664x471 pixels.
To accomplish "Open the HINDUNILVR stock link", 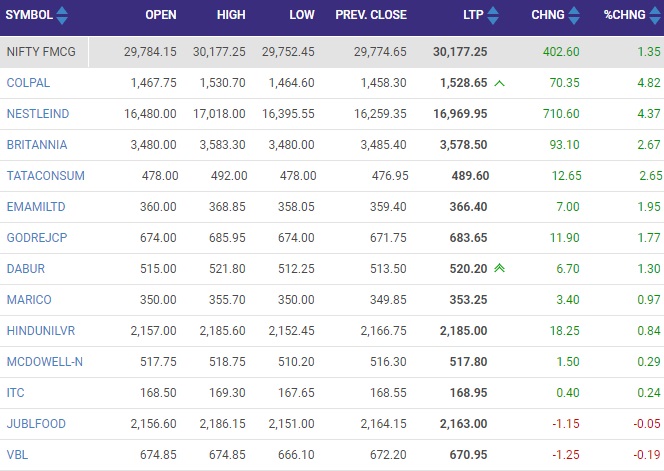I will (41, 330).
